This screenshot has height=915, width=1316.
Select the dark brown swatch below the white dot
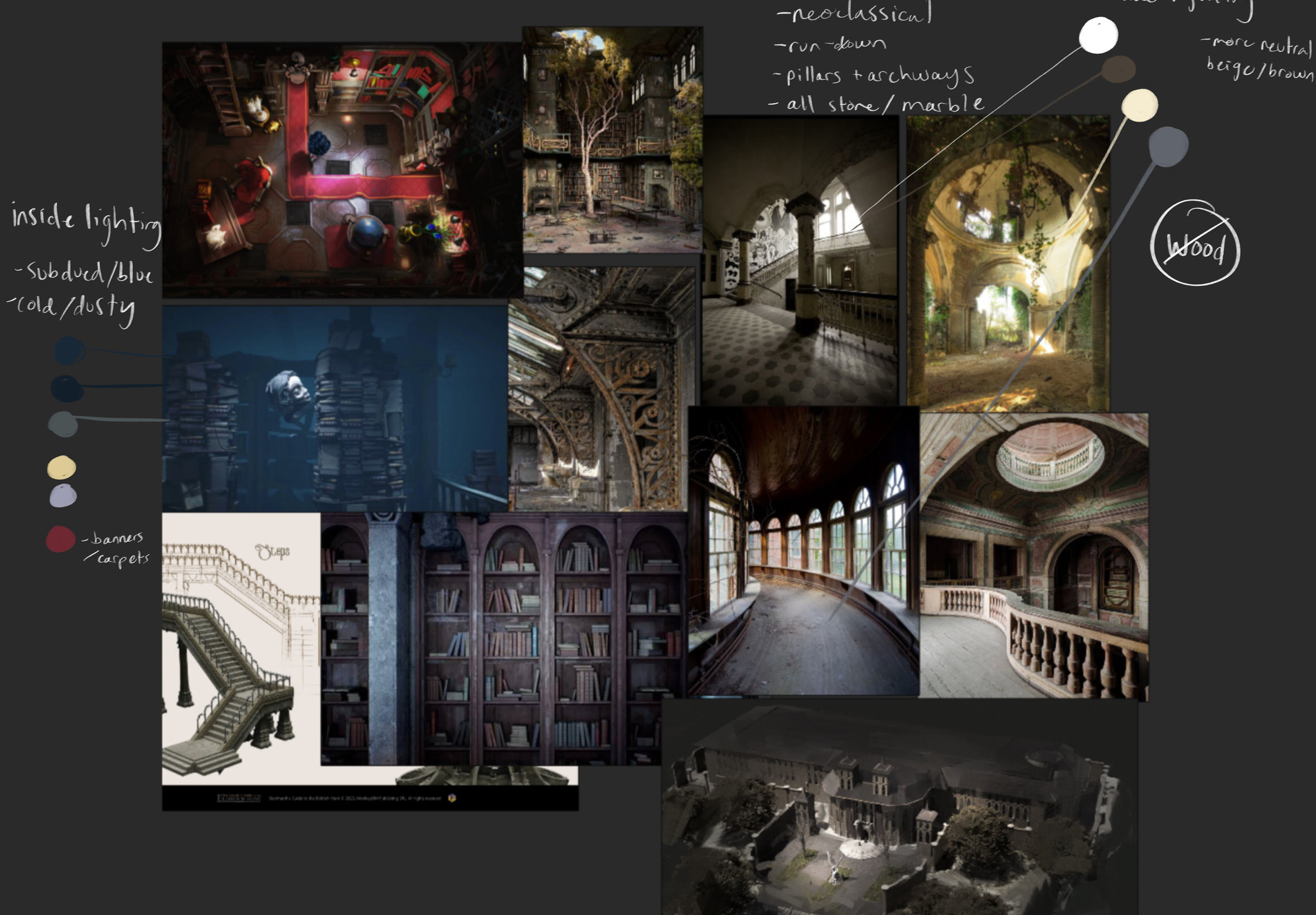pos(1118,69)
